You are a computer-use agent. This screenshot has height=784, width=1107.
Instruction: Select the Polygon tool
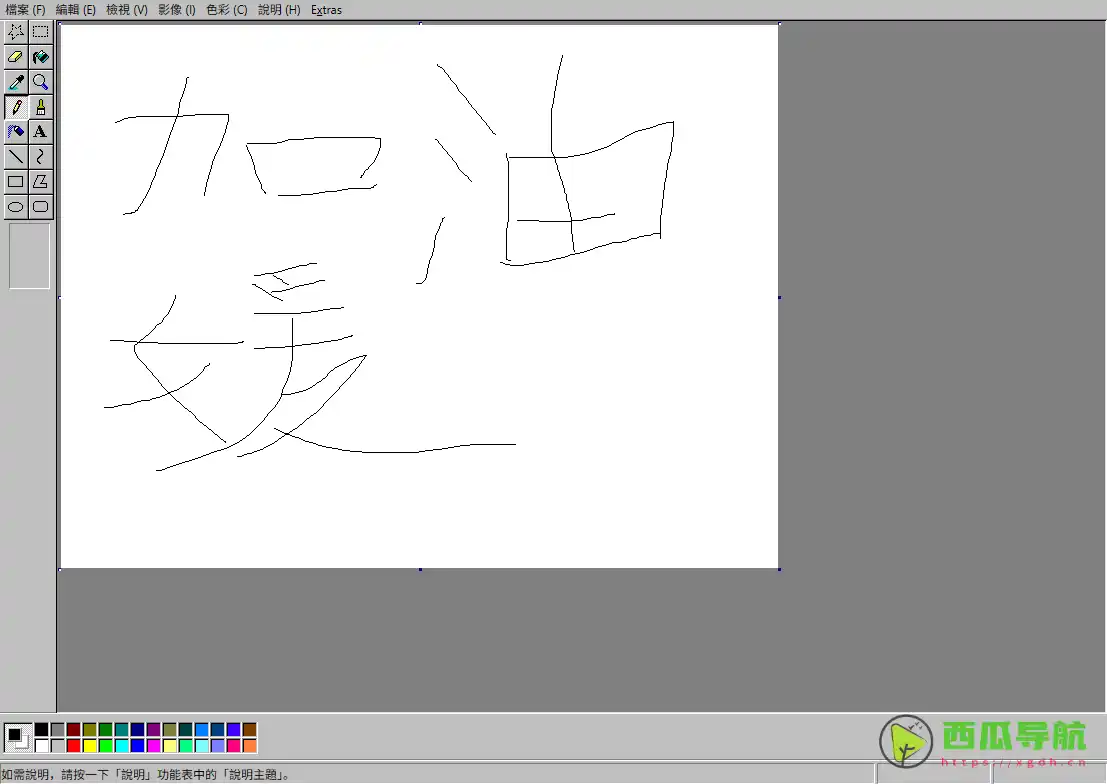(x=41, y=182)
